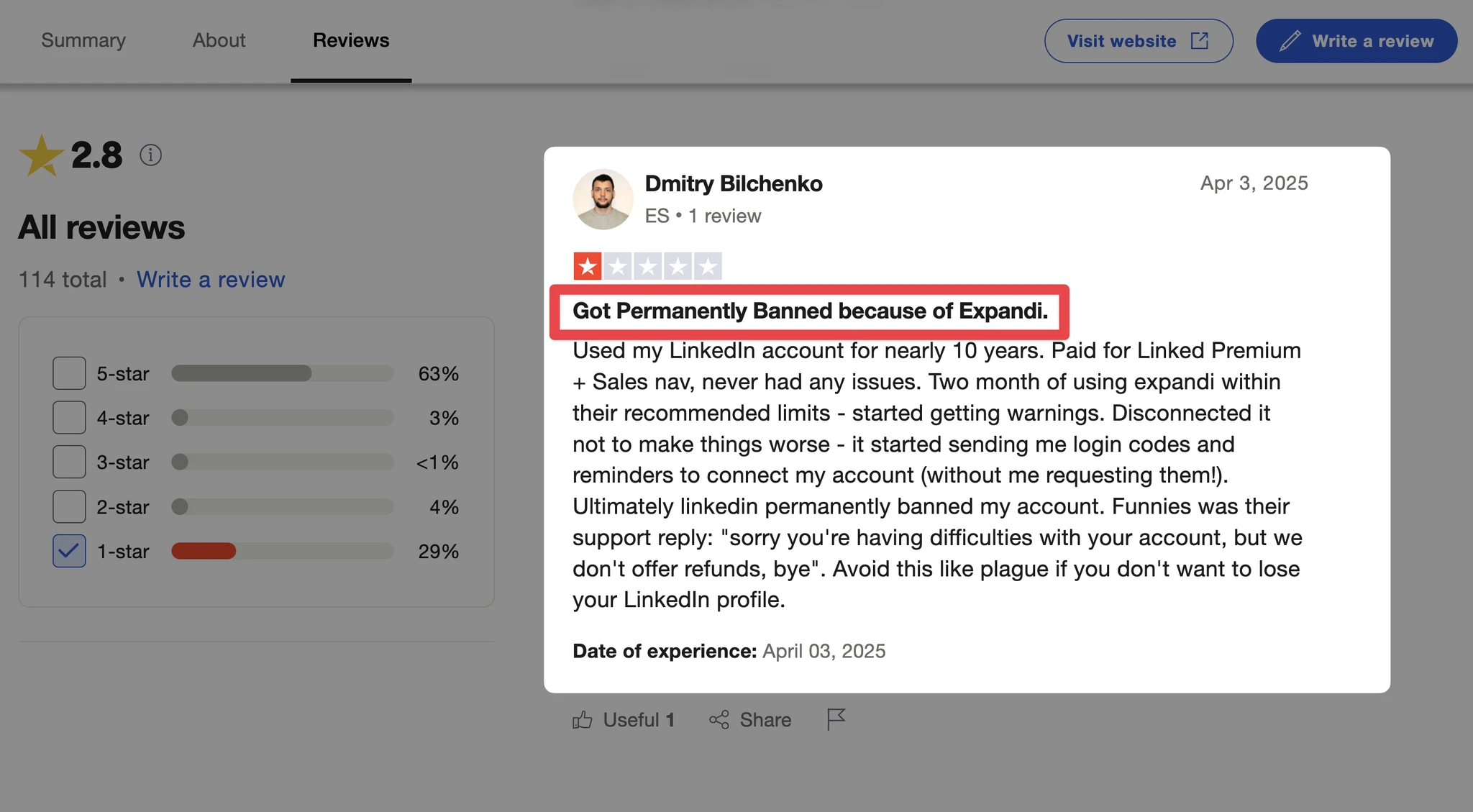Follow the Write a review link
1473x812 pixels.
click(x=211, y=279)
